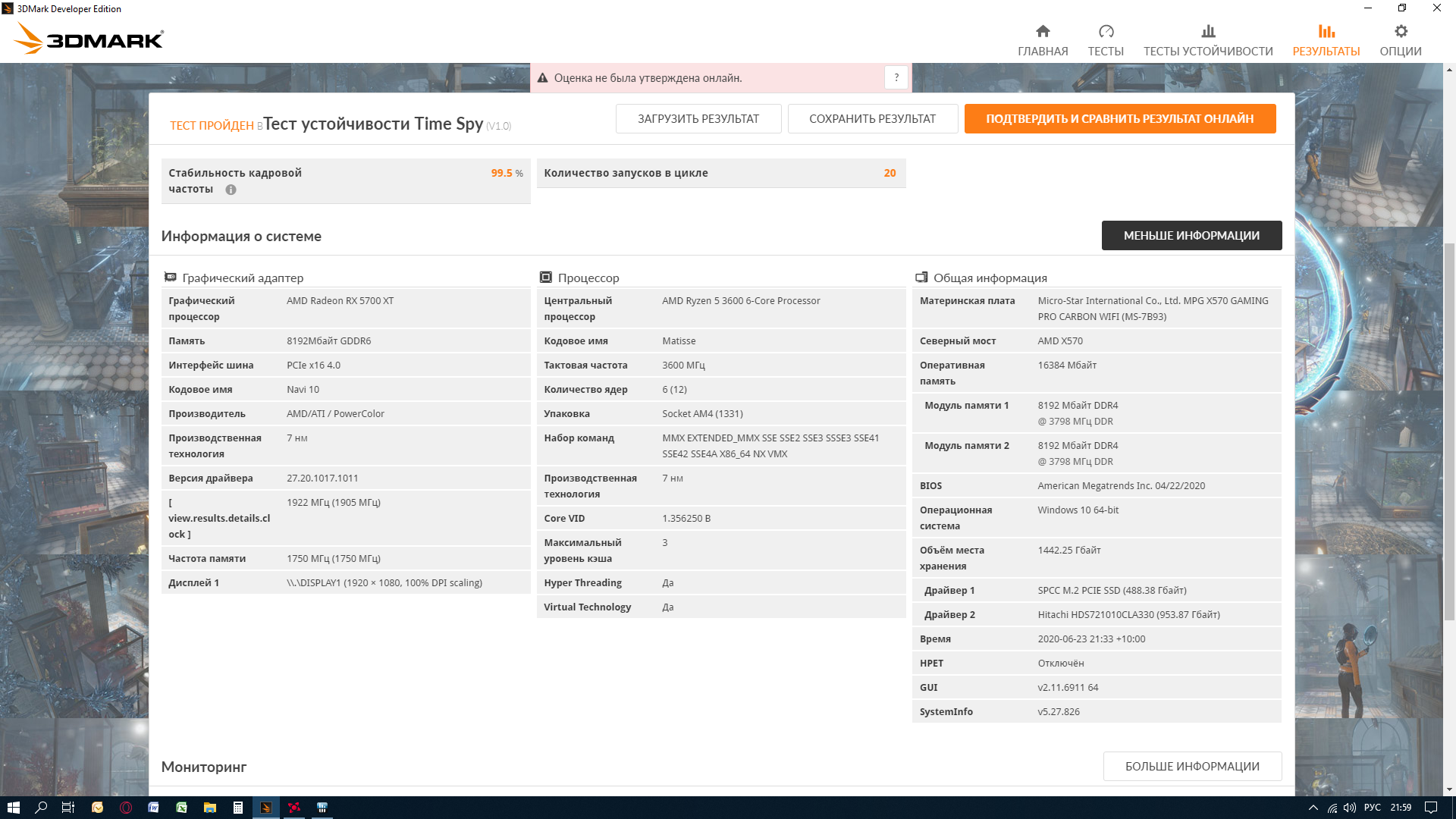Viewport: 1456px width, 819px height.
Task: Click СОХРАНИТЬ РЕЗУЛЬТАТ button
Action: click(x=872, y=119)
